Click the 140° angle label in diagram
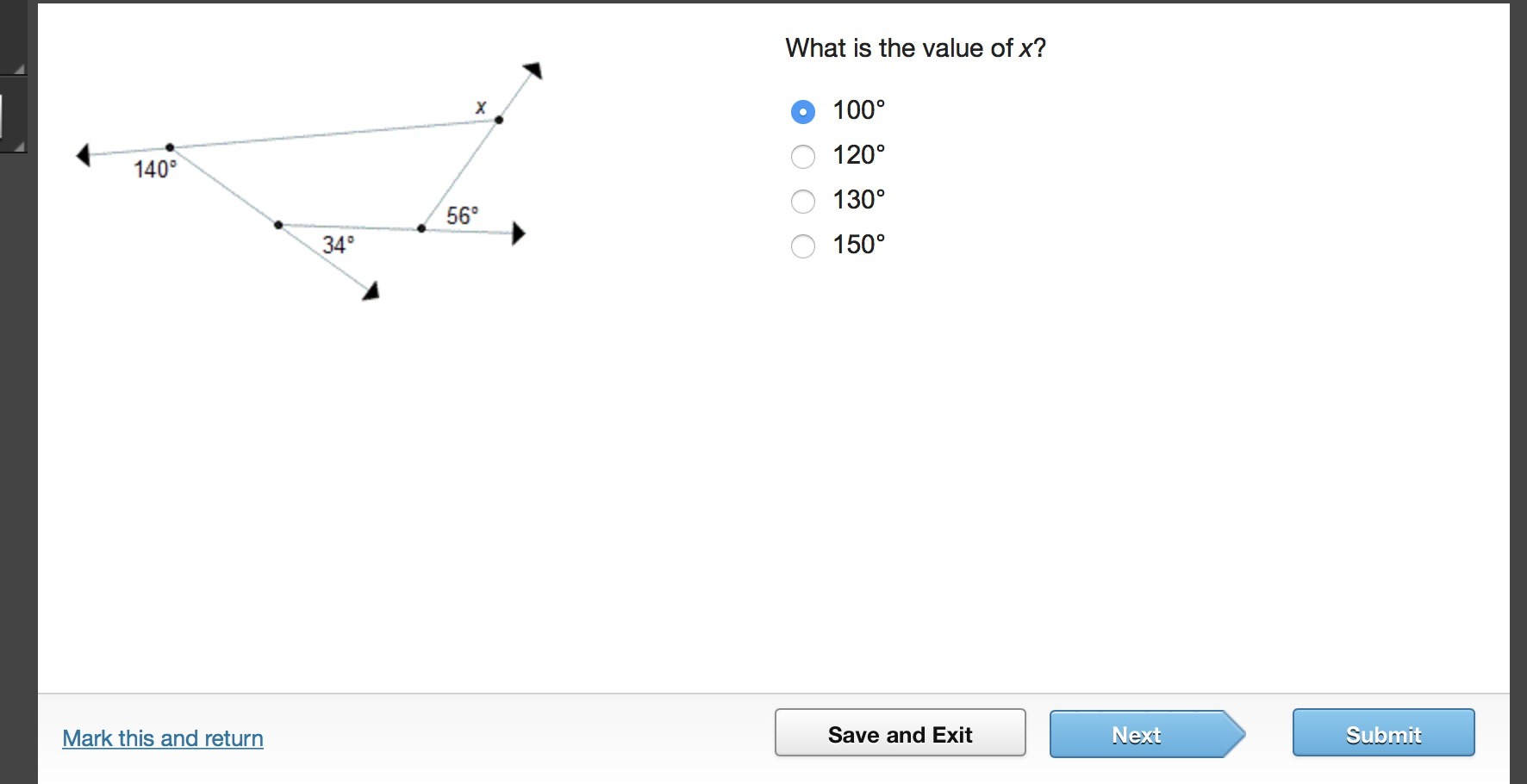 click(155, 169)
